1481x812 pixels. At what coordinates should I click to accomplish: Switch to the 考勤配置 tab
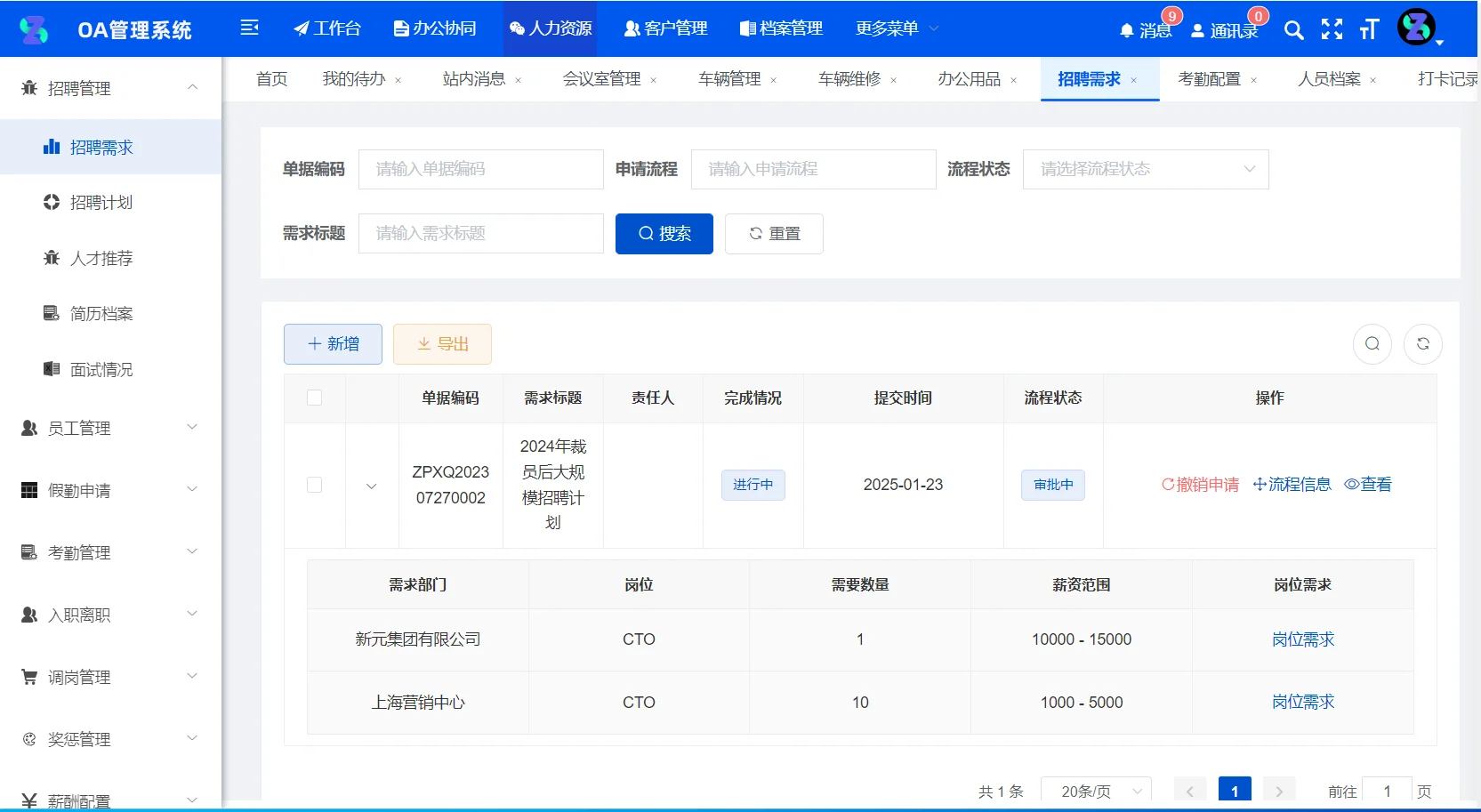[x=1210, y=78]
